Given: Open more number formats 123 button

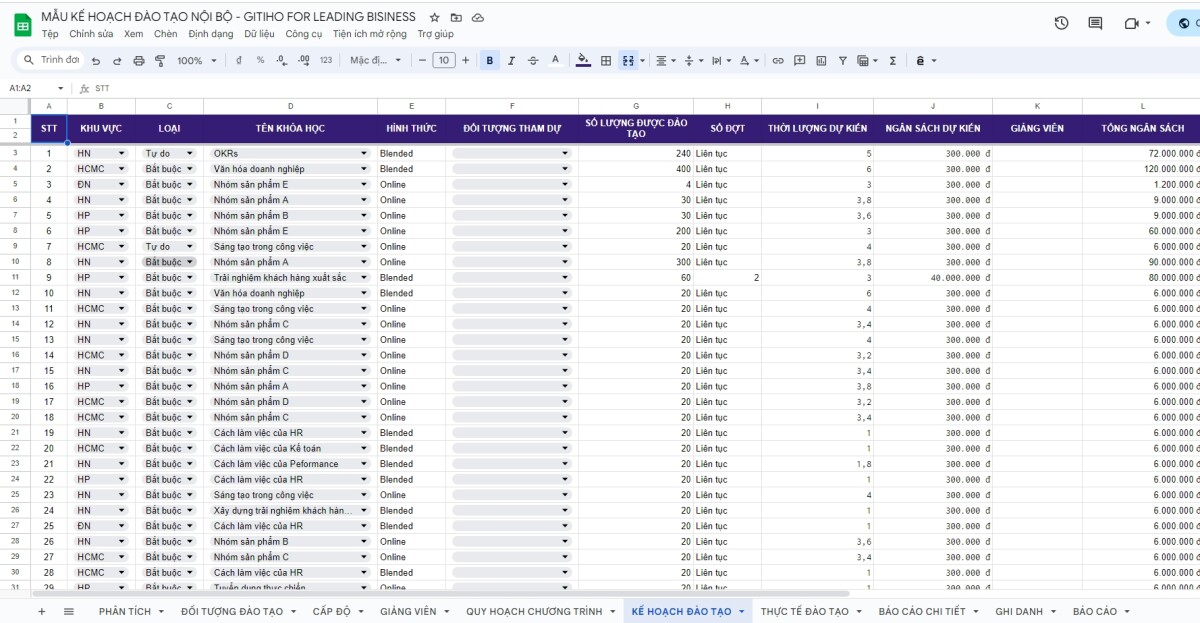Looking at the screenshot, I should point(326,61).
